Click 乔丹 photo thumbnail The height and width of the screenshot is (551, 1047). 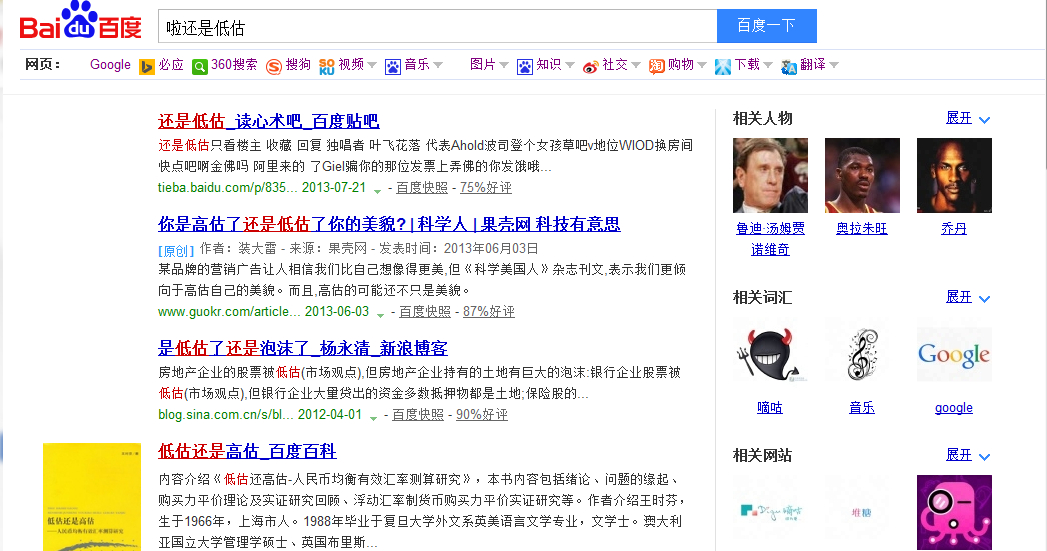click(954, 176)
